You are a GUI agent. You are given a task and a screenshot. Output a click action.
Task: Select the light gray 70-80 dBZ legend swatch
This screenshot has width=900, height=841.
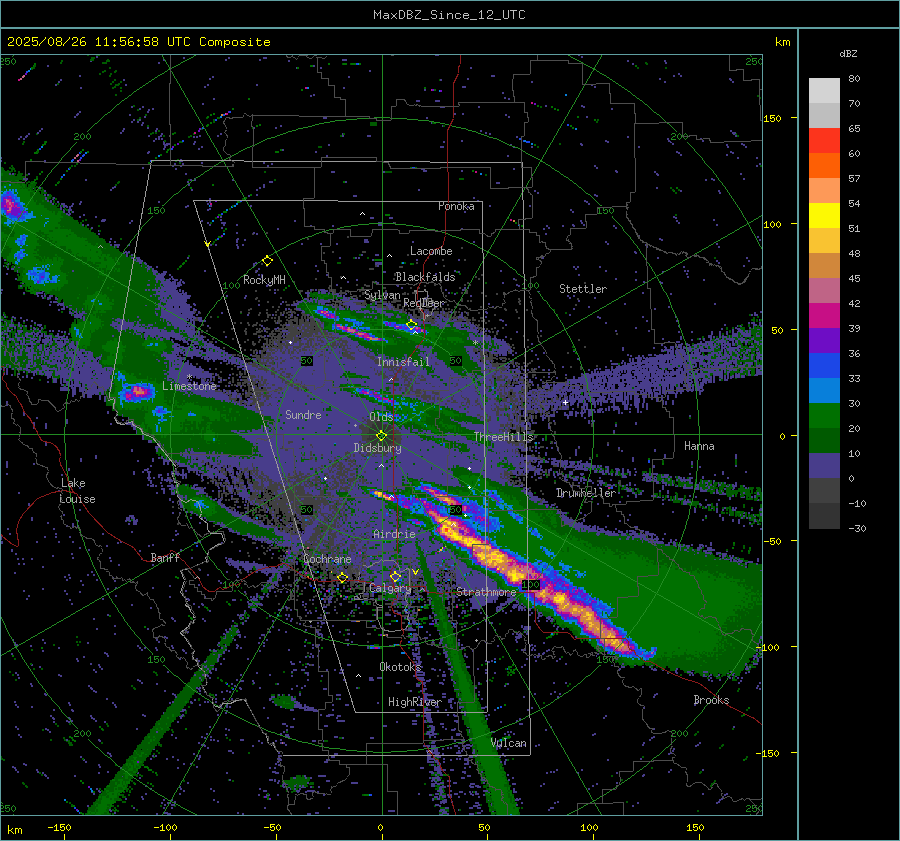click(824, 91)
